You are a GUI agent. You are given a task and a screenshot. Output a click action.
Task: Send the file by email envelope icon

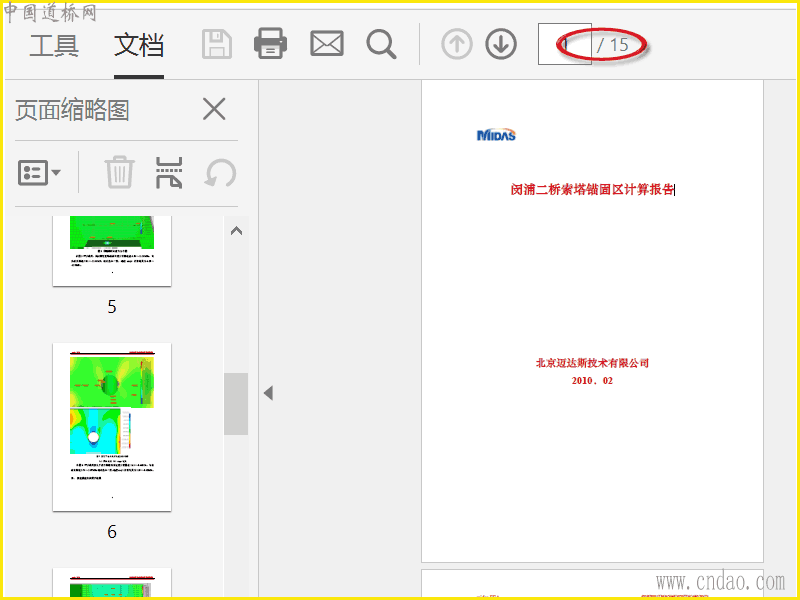tap(327, 43)
